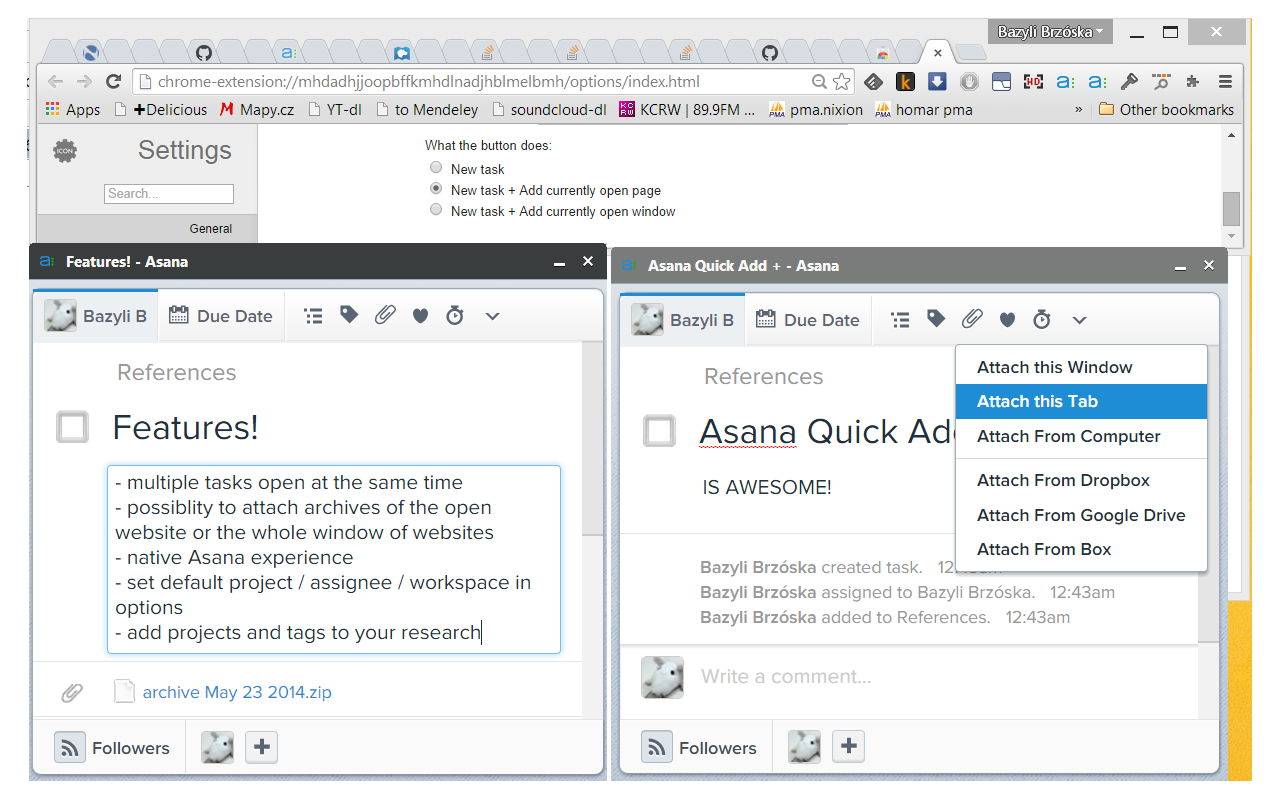Click the tag icon in Features! window
The width and height of the screenshot is (1280, 800).
[x=349, y=315]
